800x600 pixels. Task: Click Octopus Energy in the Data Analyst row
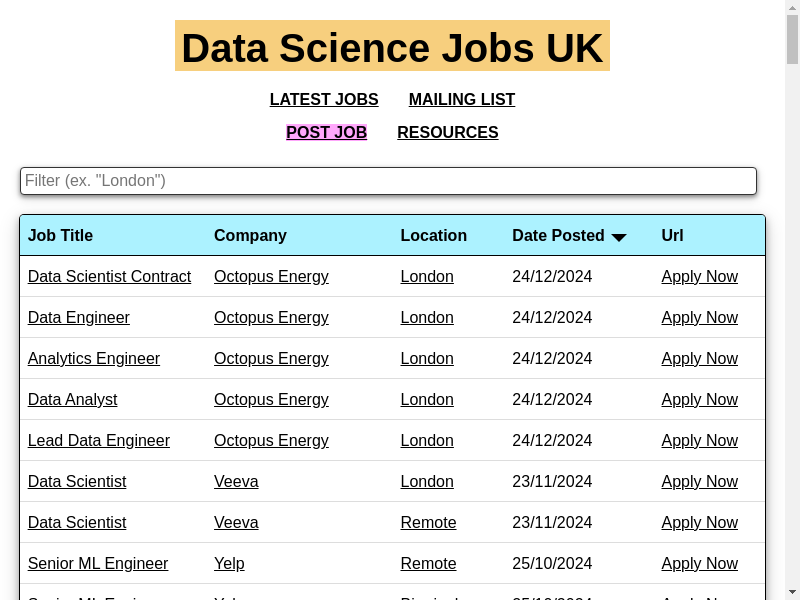click(271, 400)
